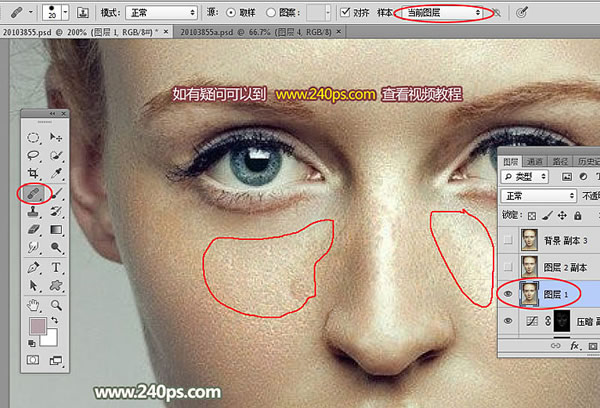Image resolution: width=600 pixels, height=408 pixels.
Task: Show the 图层 2 副本 layer
Action: [508, 267]
